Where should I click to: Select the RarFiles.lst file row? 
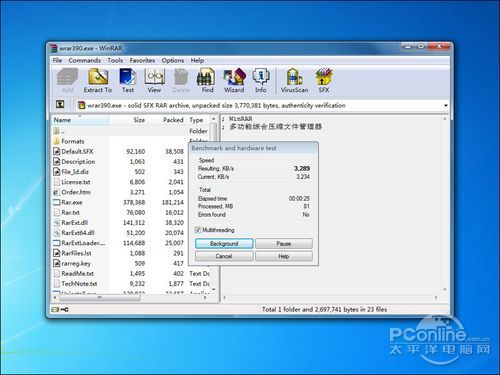pos(131,253)
